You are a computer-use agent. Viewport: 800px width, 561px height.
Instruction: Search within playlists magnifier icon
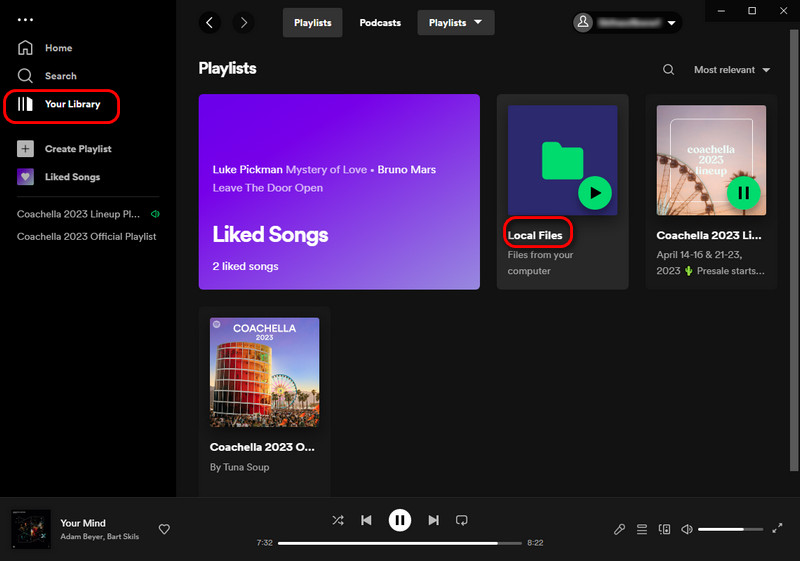coord(668,70)
